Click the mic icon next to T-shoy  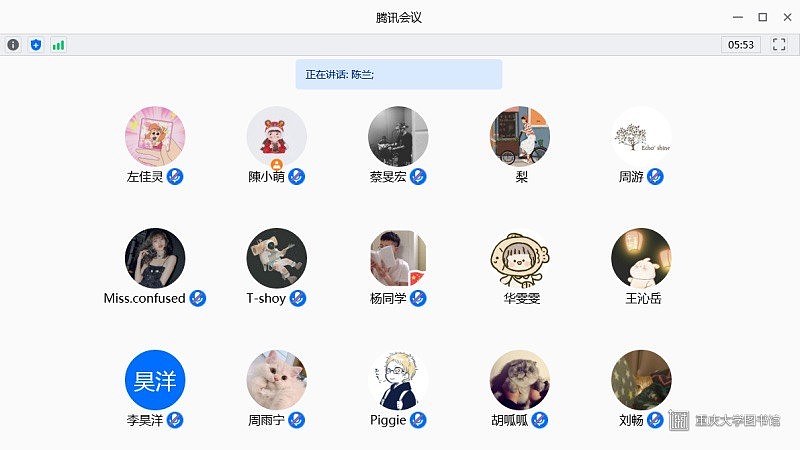[x=298, y=298]
